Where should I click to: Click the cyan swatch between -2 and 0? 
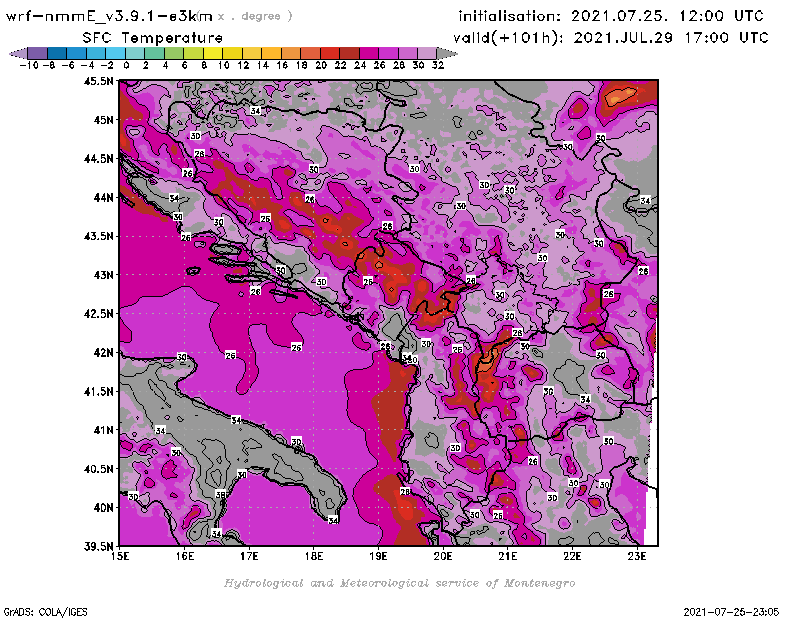click(x=116, y=54)
